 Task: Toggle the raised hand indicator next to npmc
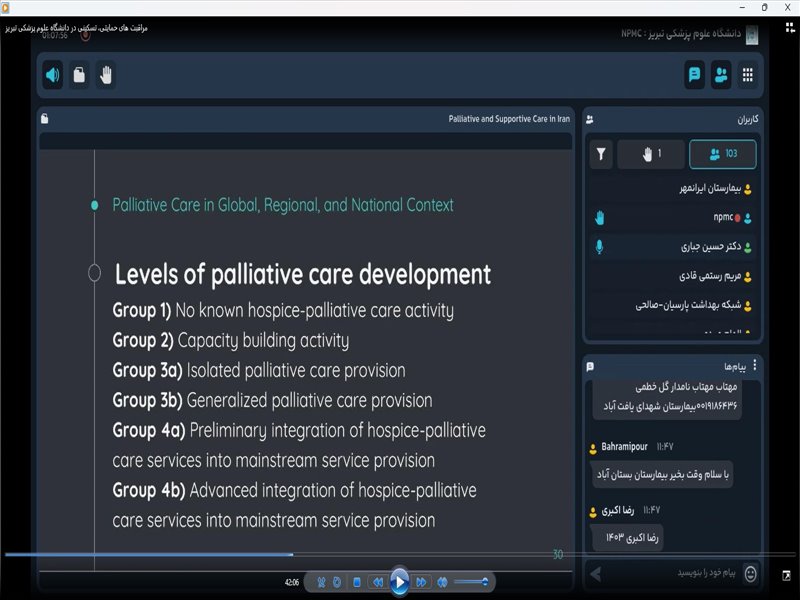[599, 219]
